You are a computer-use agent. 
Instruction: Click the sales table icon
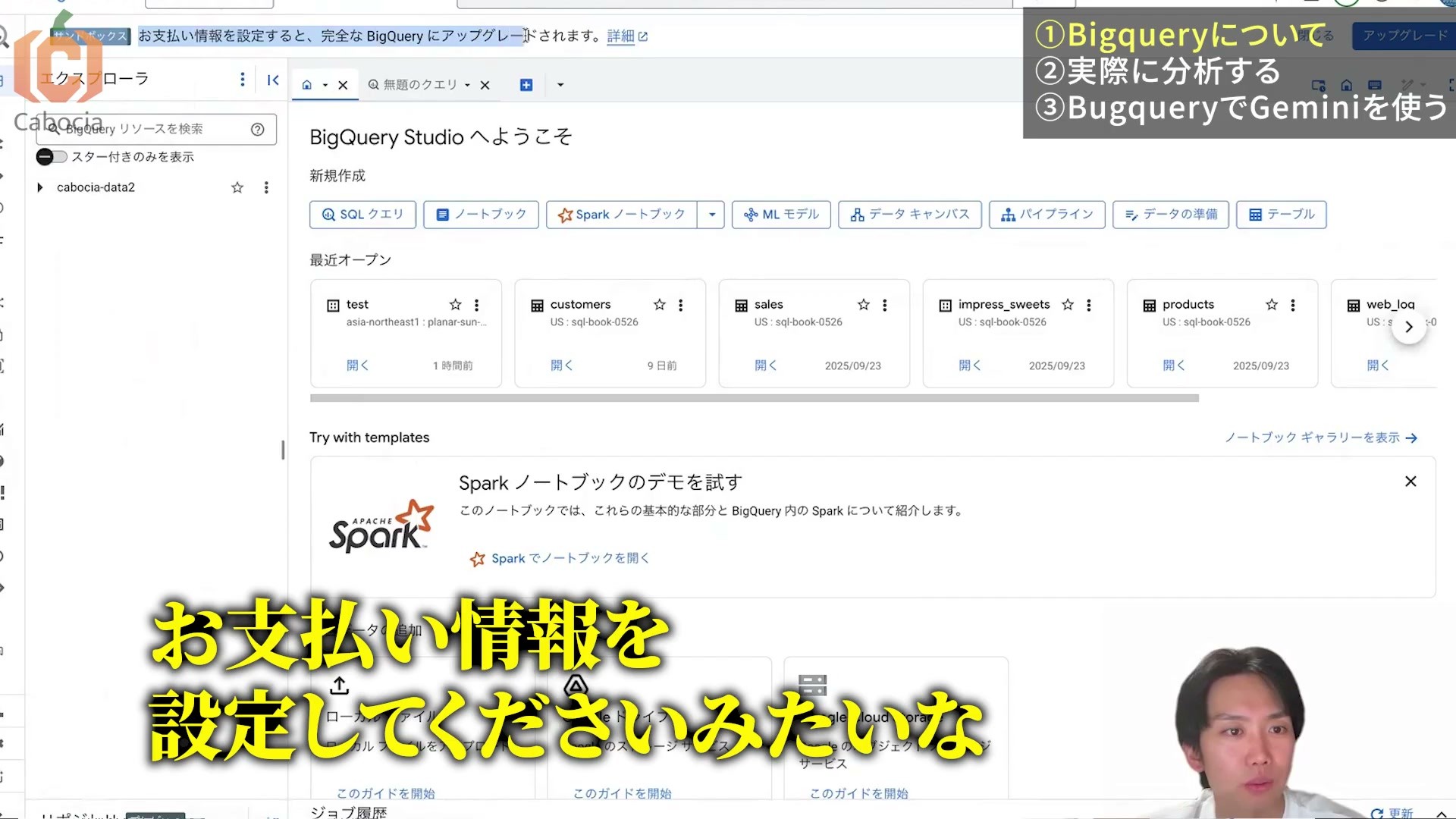coord(741,306)
